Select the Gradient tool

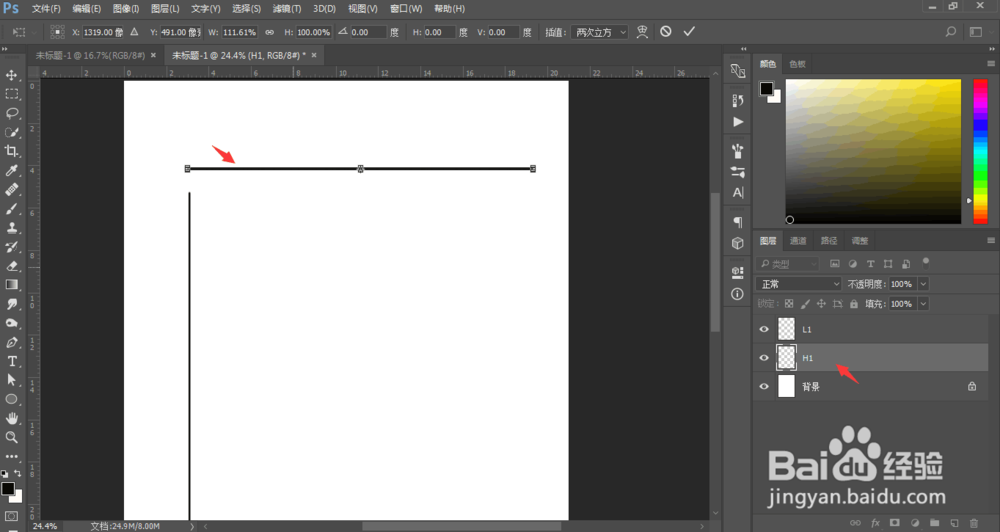[11, 284]
